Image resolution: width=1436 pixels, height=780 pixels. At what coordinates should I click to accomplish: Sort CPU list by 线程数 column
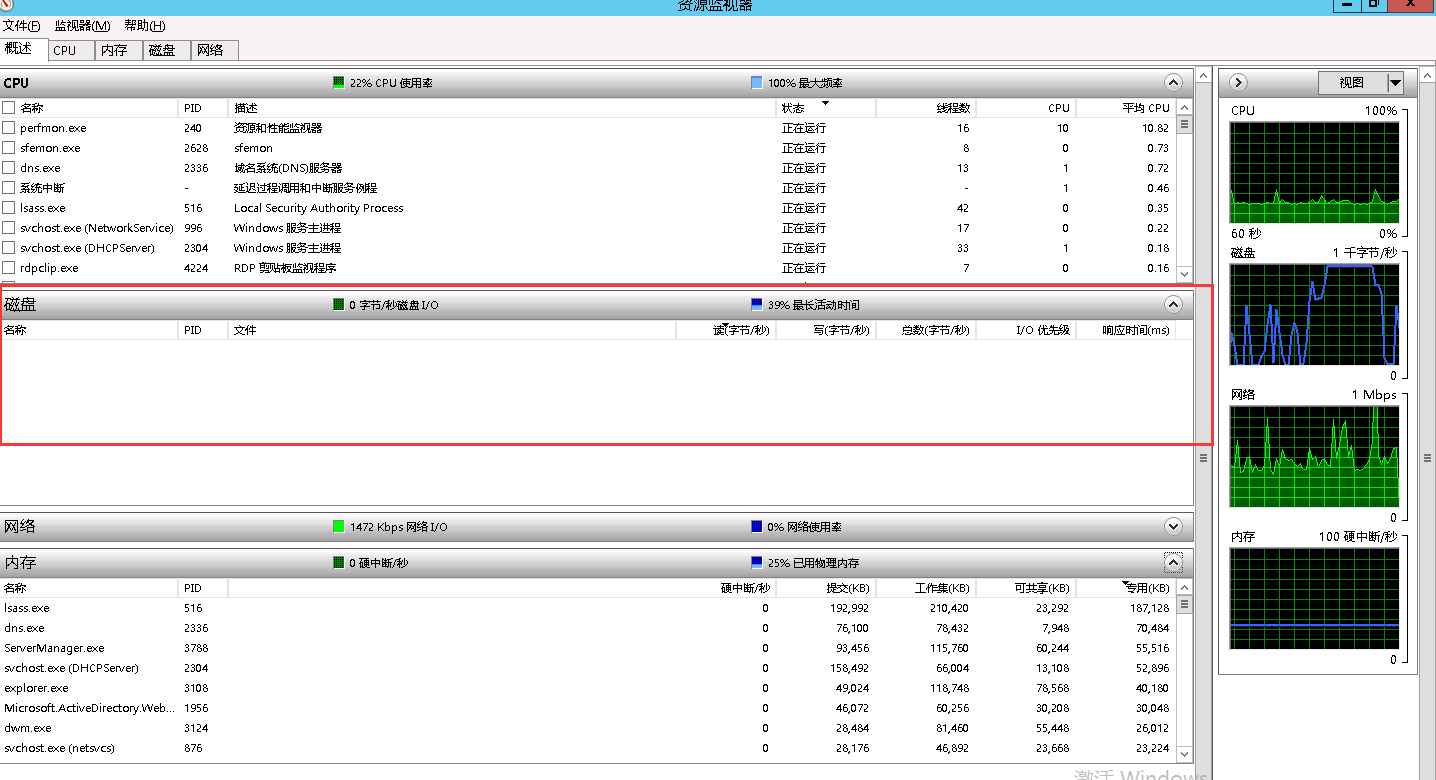pyautogui.click(x=926, y=107)
